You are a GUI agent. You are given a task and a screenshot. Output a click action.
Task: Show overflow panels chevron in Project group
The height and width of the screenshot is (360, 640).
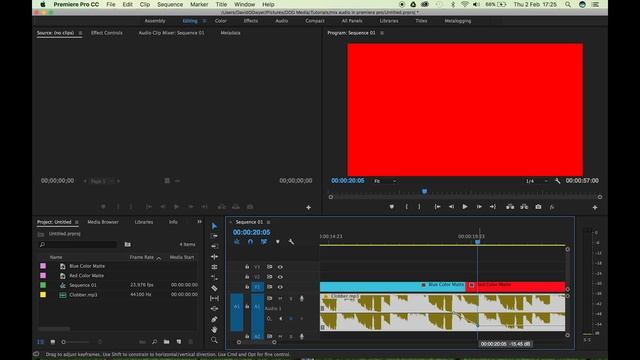pos(200,222)
